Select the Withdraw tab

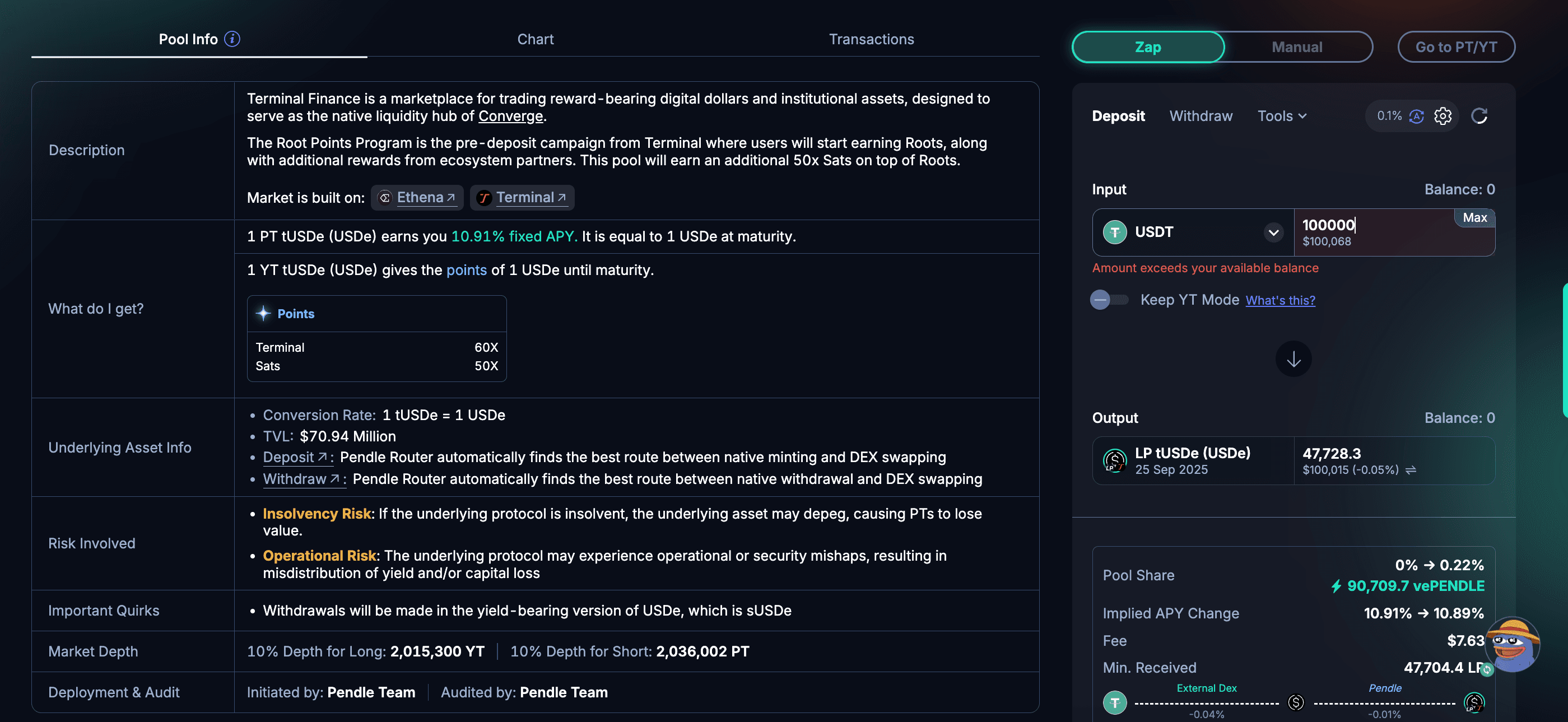1201,116
